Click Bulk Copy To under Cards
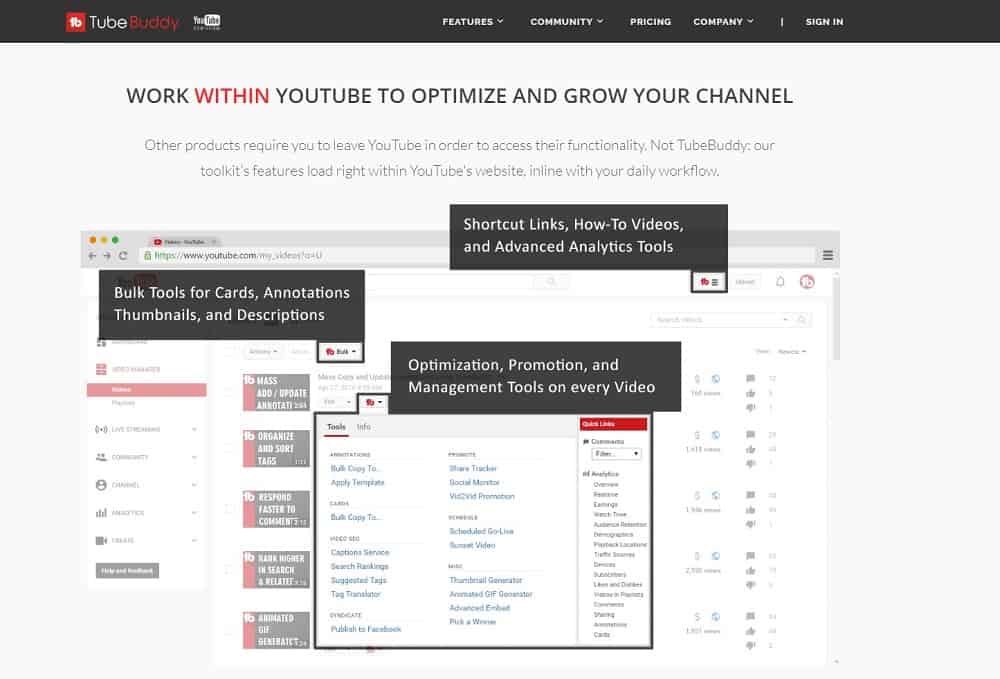The image size is (1000, 679). [x=355, y=518]
